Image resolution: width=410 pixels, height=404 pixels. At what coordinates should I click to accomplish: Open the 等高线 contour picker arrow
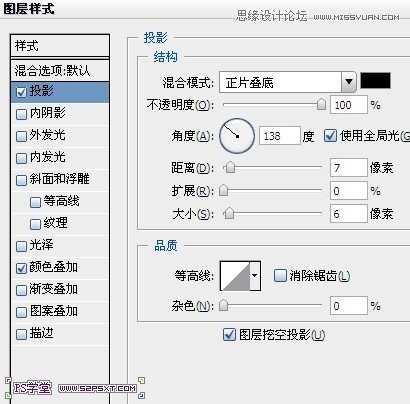click(x=255, y=276)
